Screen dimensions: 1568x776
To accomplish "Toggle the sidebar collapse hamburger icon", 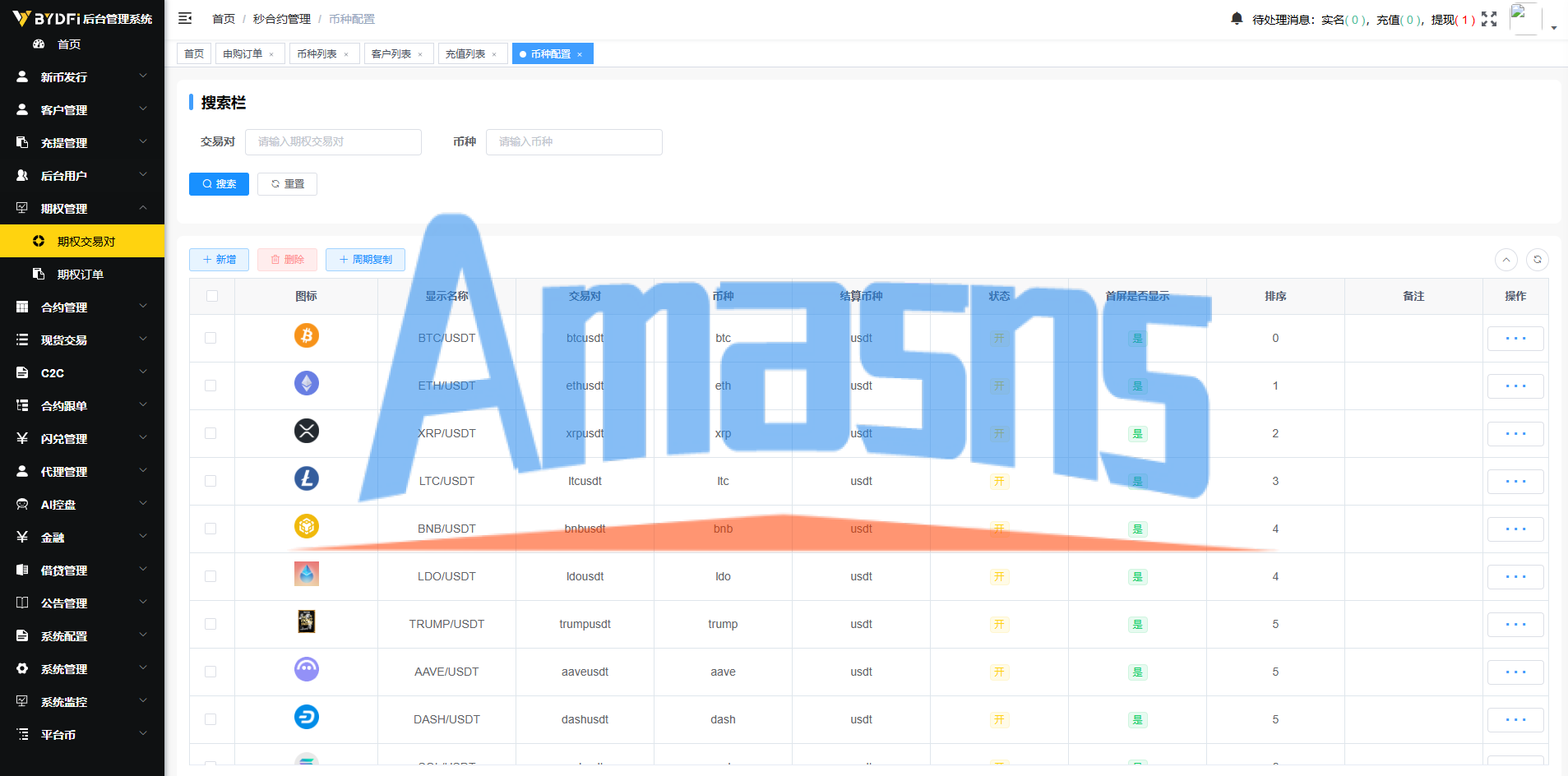I will pyautogui.click(x=185, y=18).
